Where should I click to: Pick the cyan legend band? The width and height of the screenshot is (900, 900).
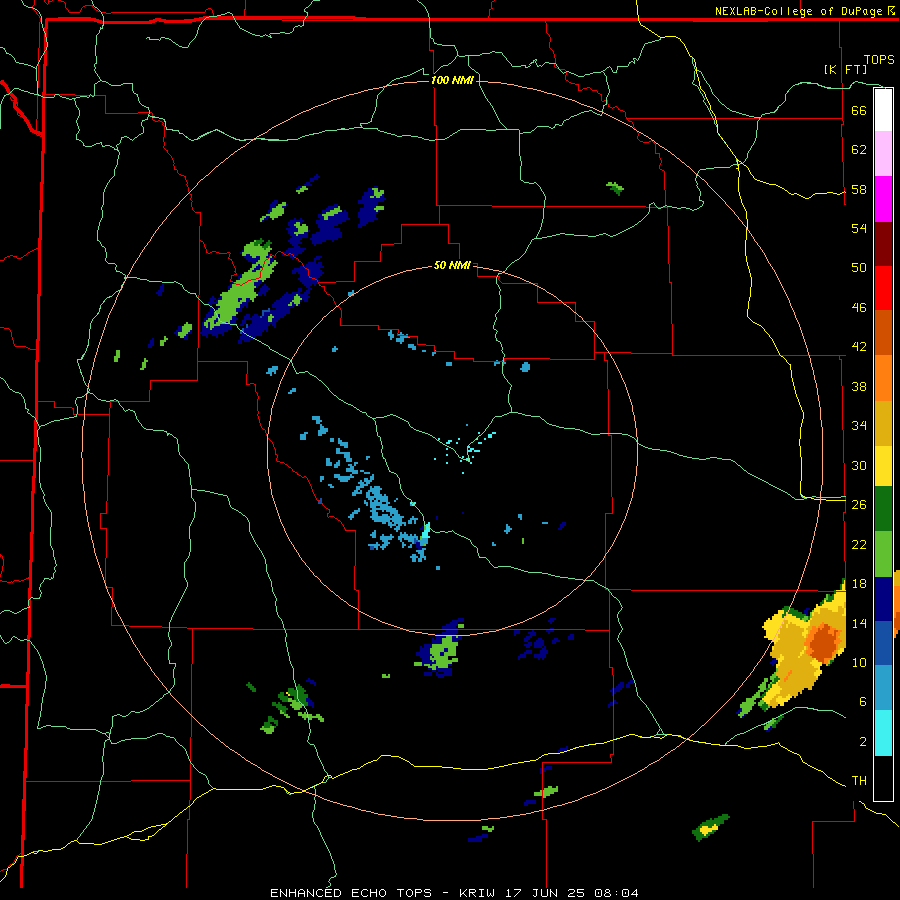tap(883, 734)
